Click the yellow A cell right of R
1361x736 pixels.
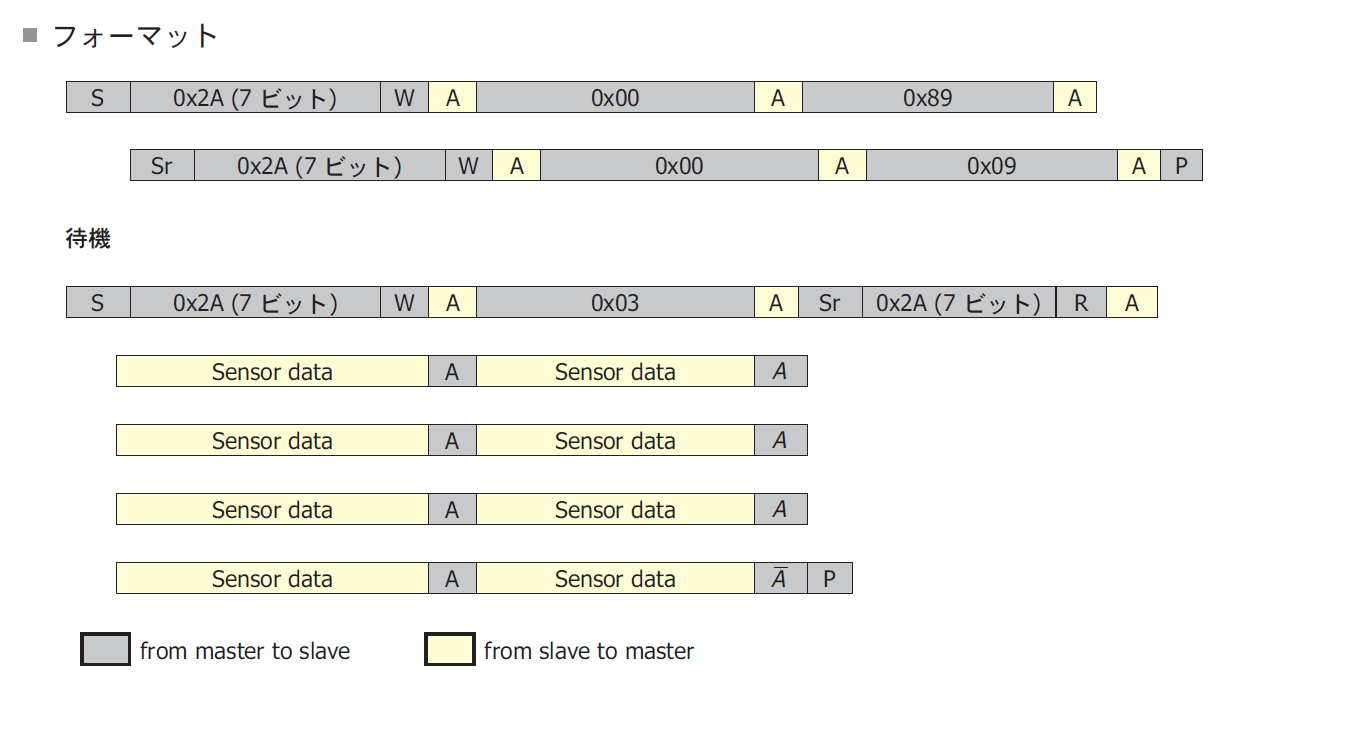point(1132,303)
